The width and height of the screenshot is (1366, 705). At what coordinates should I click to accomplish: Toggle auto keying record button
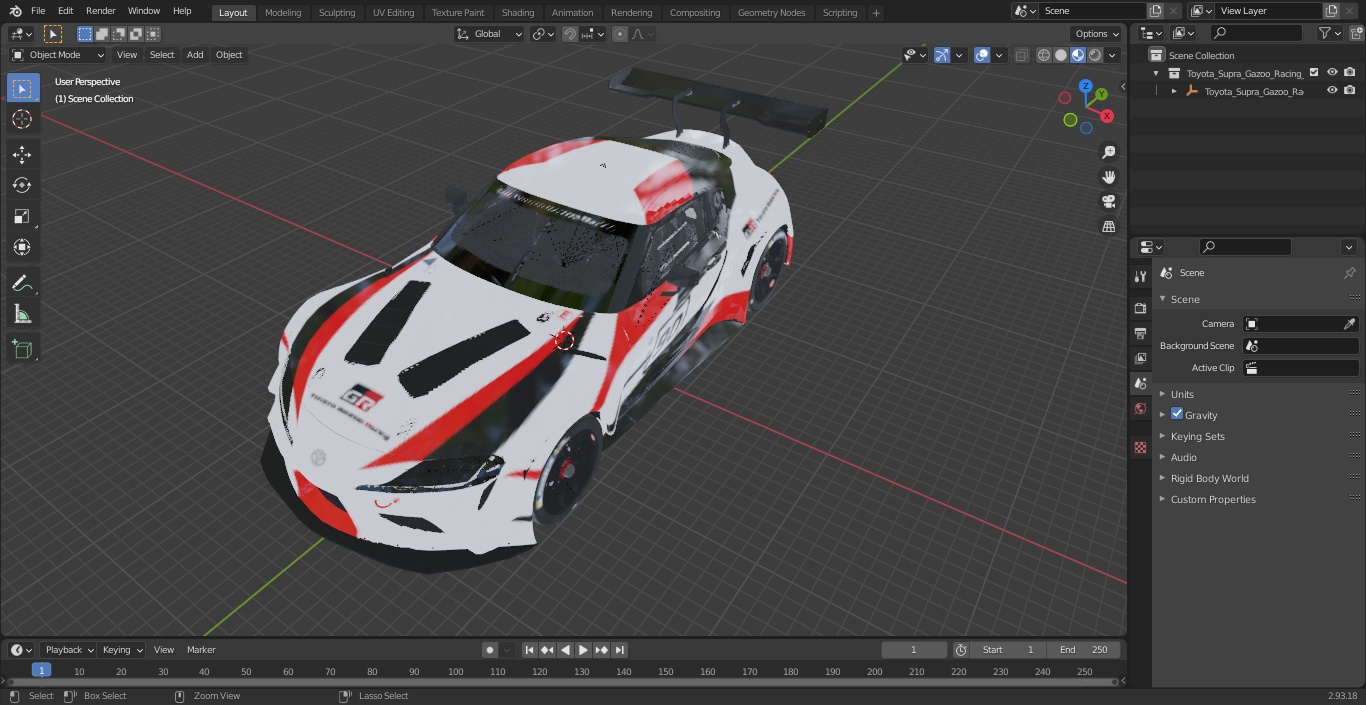pyautogui.click(x=490, y=650)
